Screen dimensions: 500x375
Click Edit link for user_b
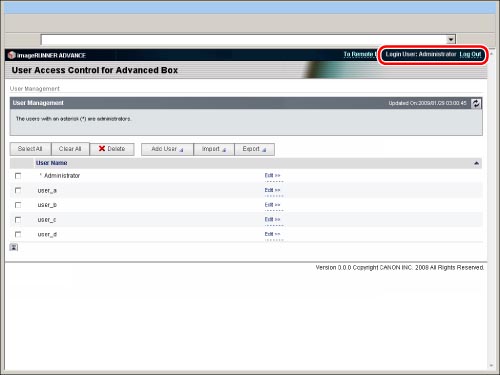point(272,205)
